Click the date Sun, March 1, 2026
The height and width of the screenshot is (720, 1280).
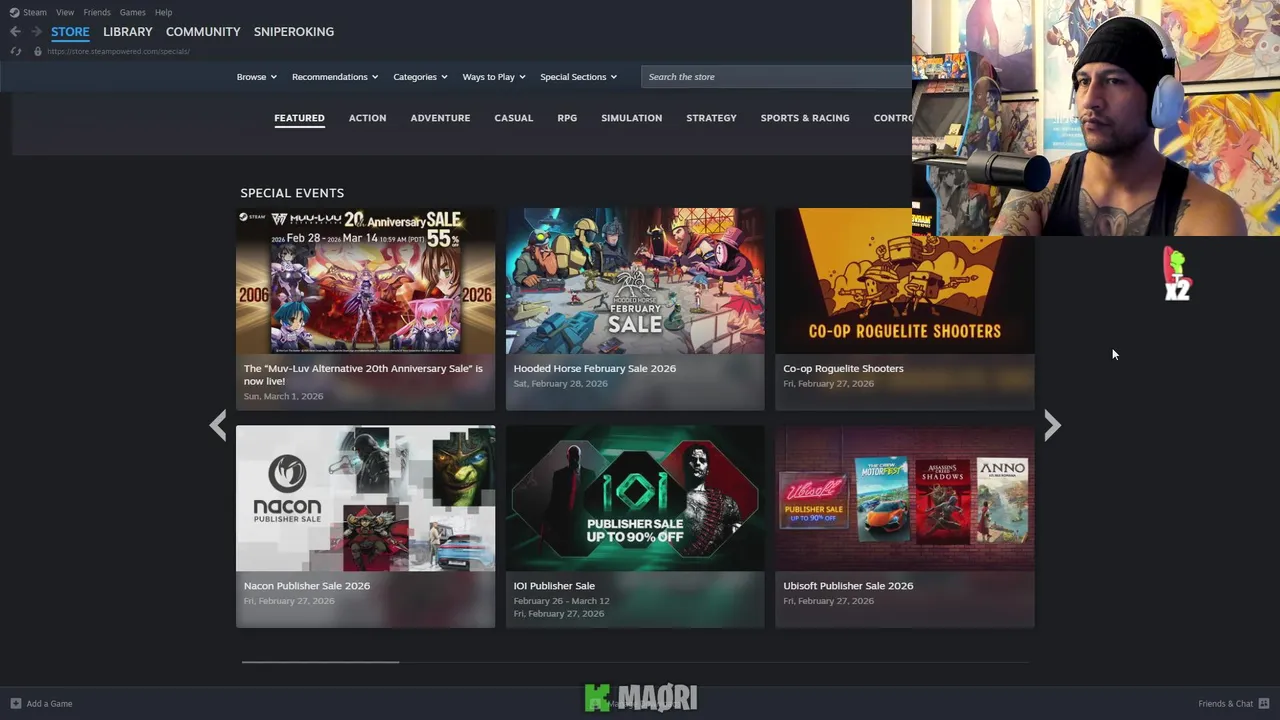(283, 396)
